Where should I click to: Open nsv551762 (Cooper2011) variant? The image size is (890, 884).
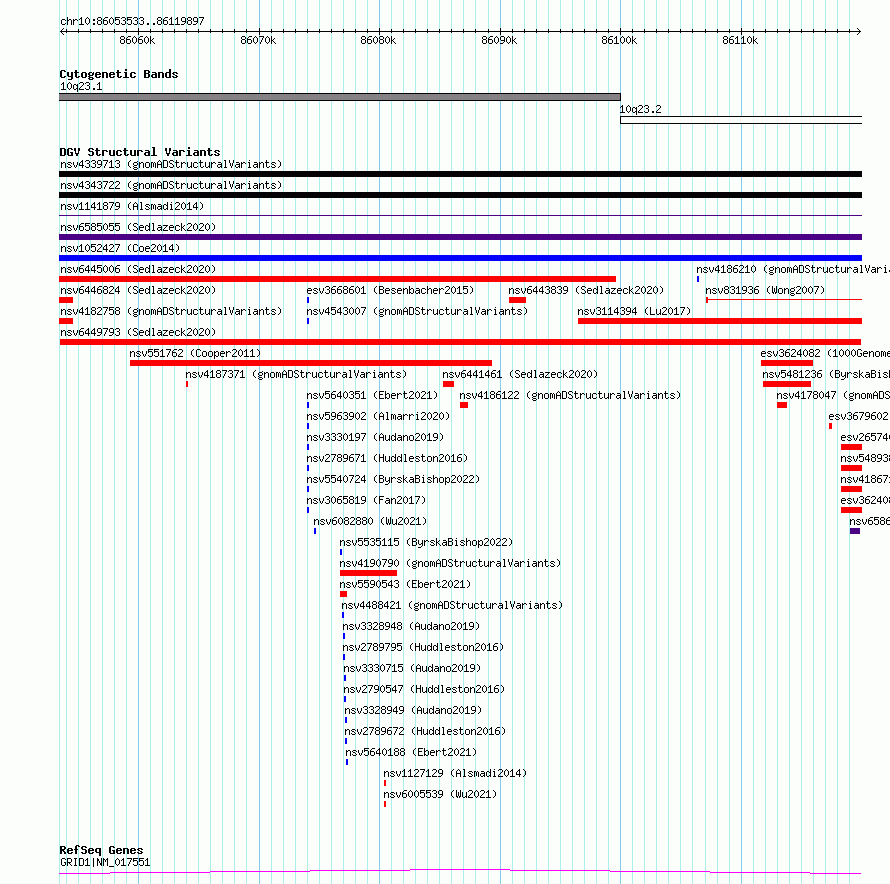click(195, 353)
